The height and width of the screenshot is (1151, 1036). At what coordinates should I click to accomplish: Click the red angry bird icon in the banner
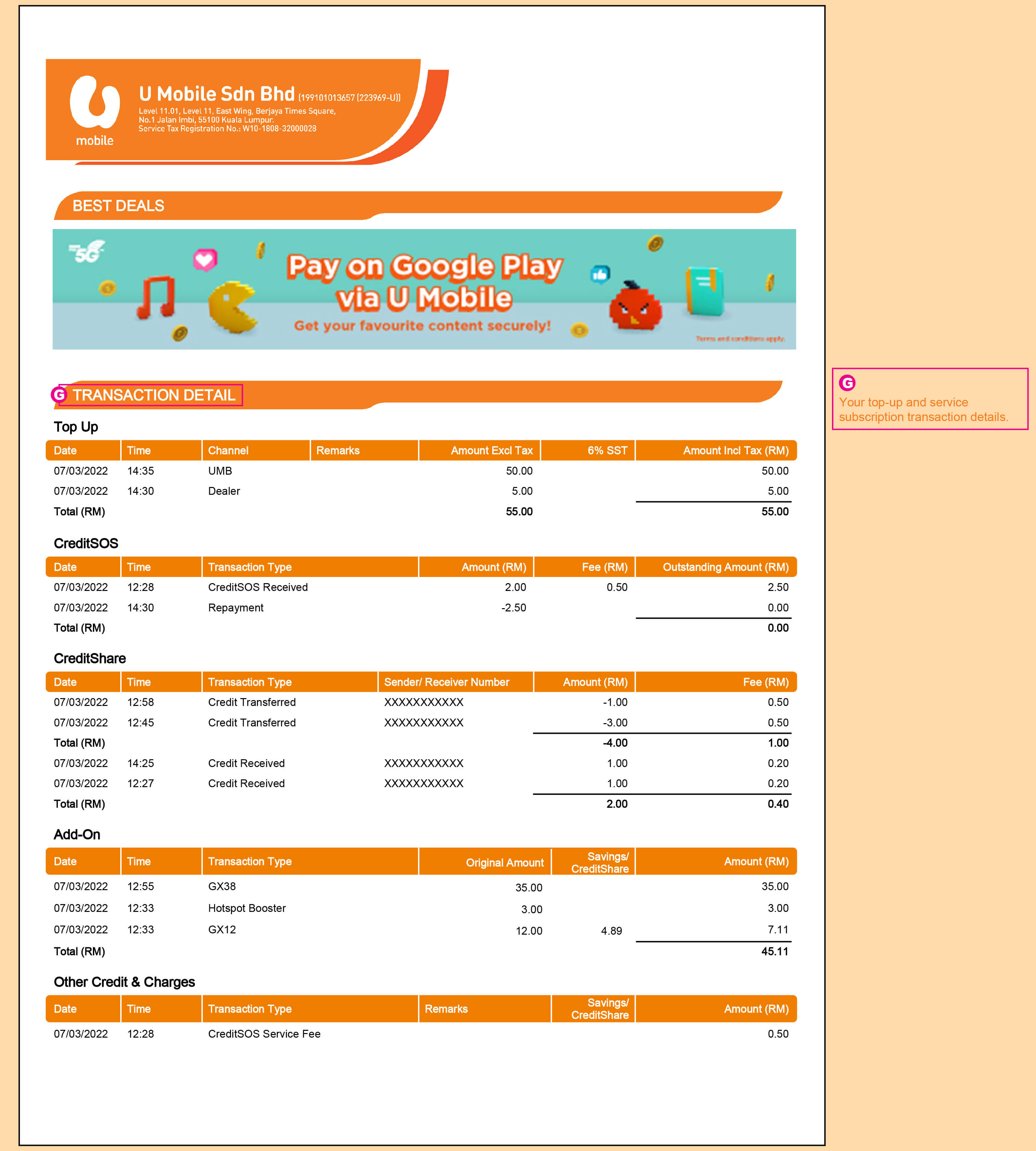635,306
